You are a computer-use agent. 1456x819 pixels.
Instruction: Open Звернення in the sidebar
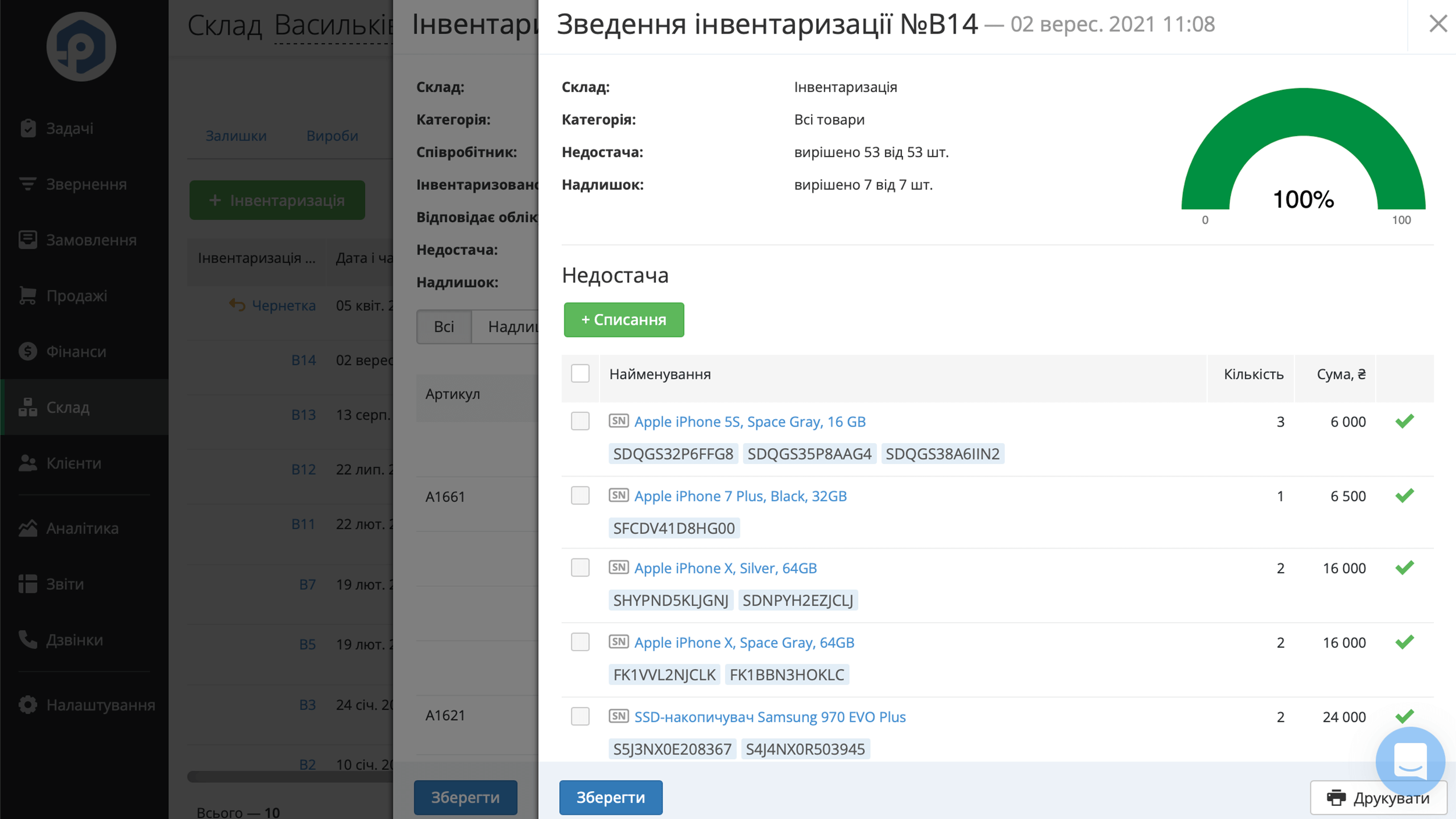(84, 184)
